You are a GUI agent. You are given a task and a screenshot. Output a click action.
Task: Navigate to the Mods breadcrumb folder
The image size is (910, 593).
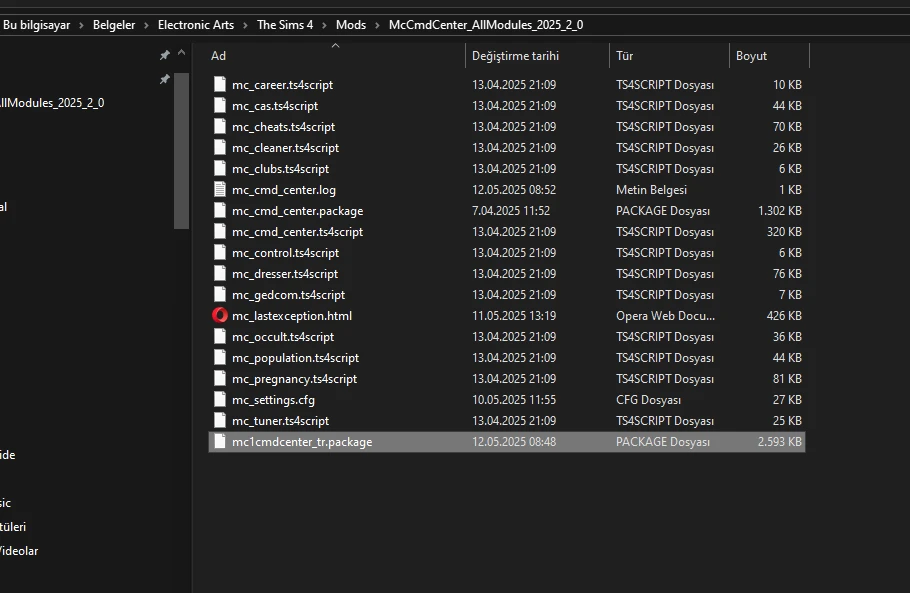[351, 25]
